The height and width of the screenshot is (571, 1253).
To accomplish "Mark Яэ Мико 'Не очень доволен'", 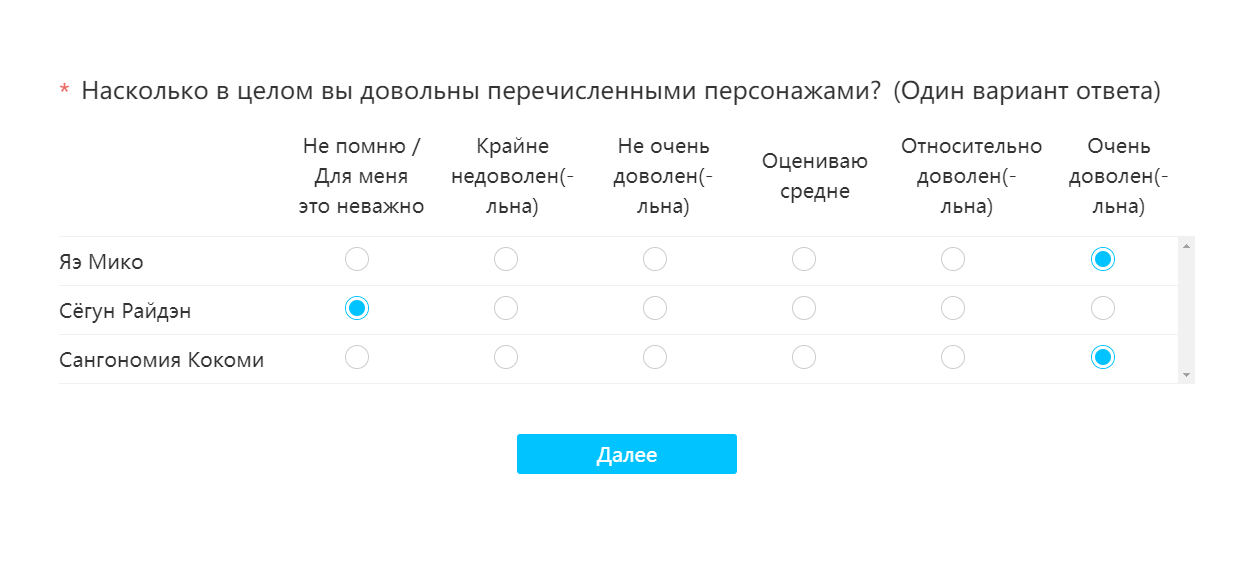I will [x=655, y=260].
